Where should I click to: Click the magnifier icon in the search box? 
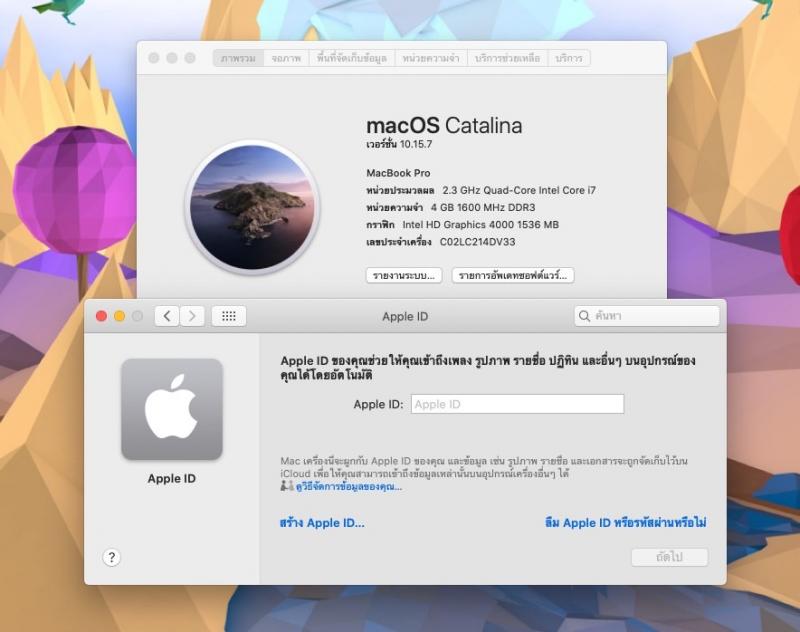[x=584, y=316]
